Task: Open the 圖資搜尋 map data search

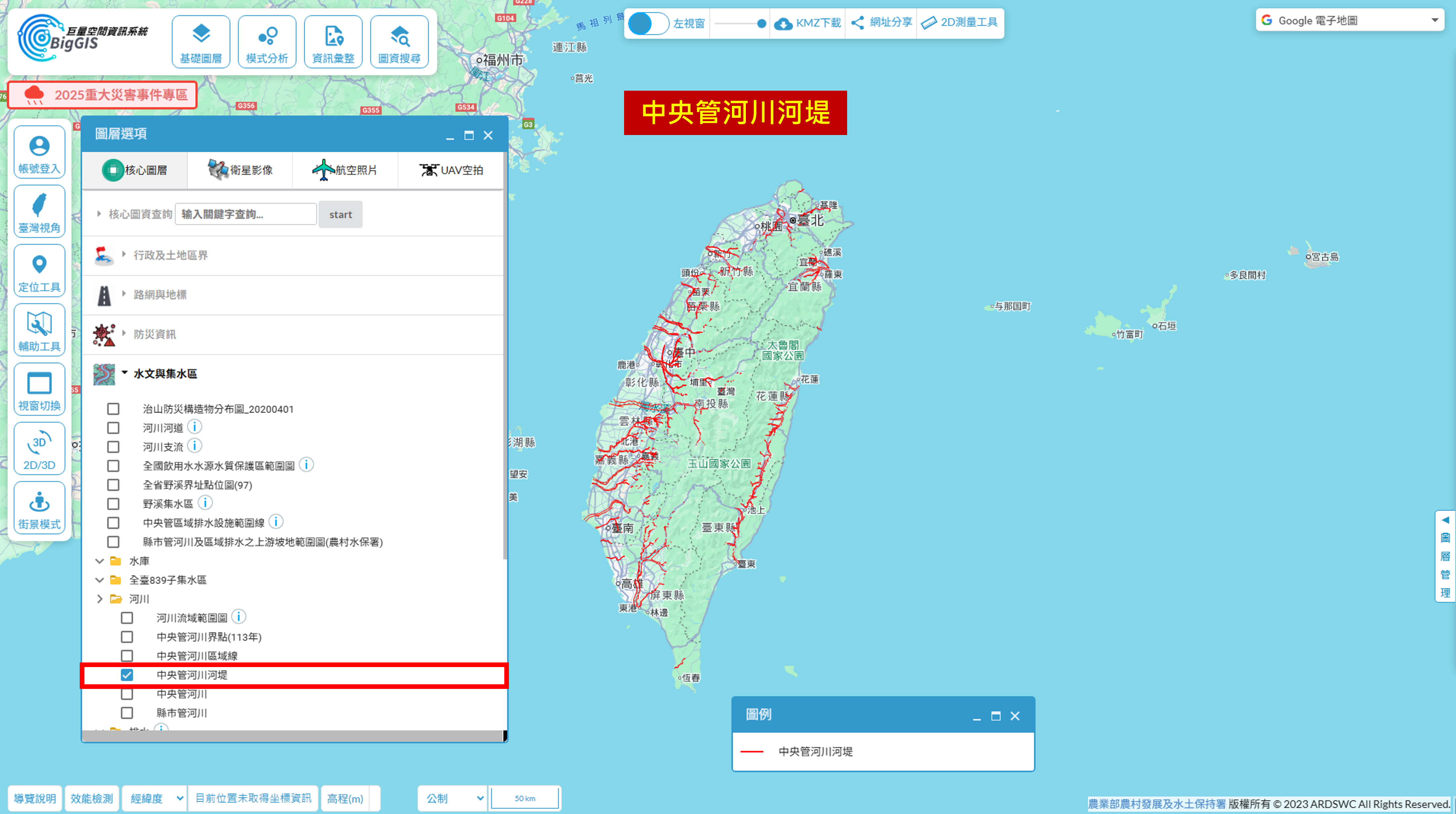Action: click(x=399, y=42)
